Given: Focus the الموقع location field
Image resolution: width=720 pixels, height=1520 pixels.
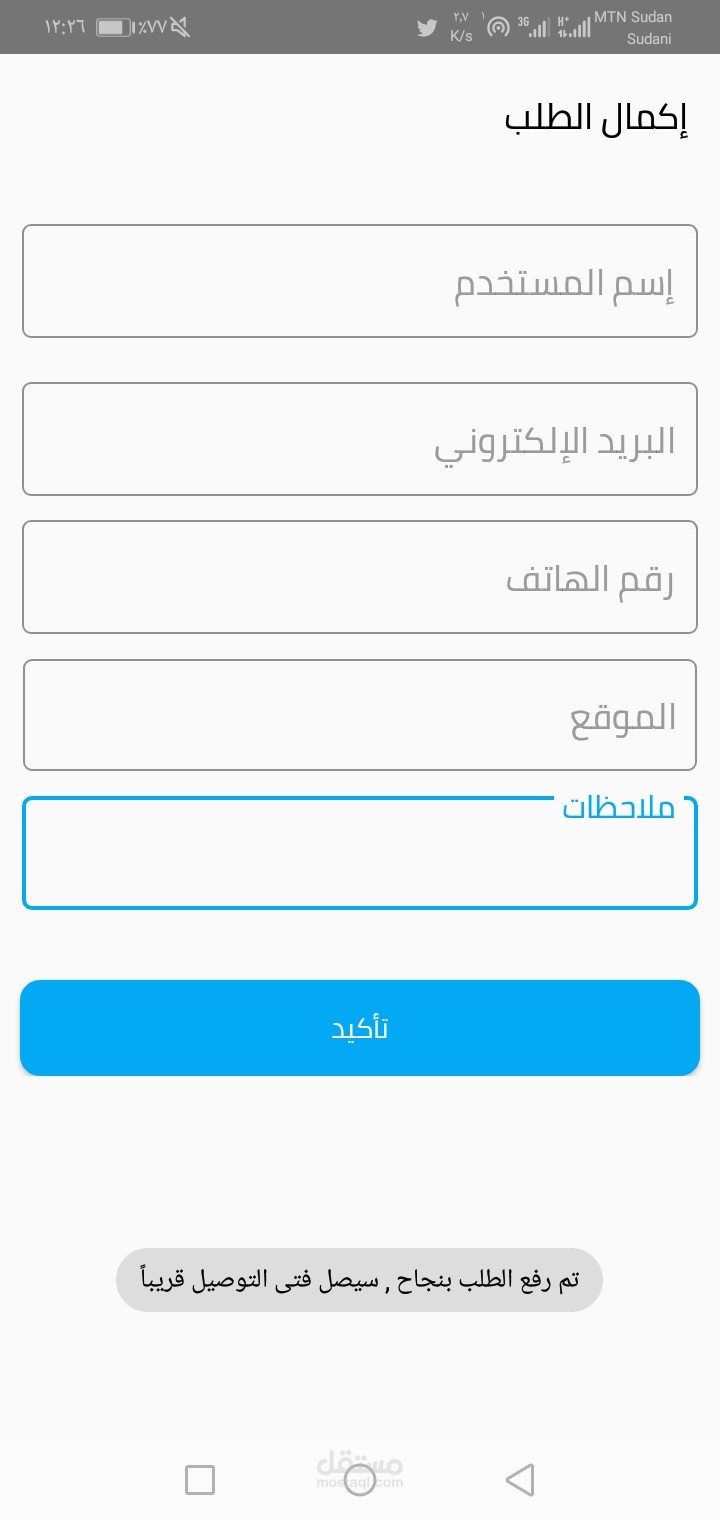Looking at the screenshot, I should pos(360,715).
